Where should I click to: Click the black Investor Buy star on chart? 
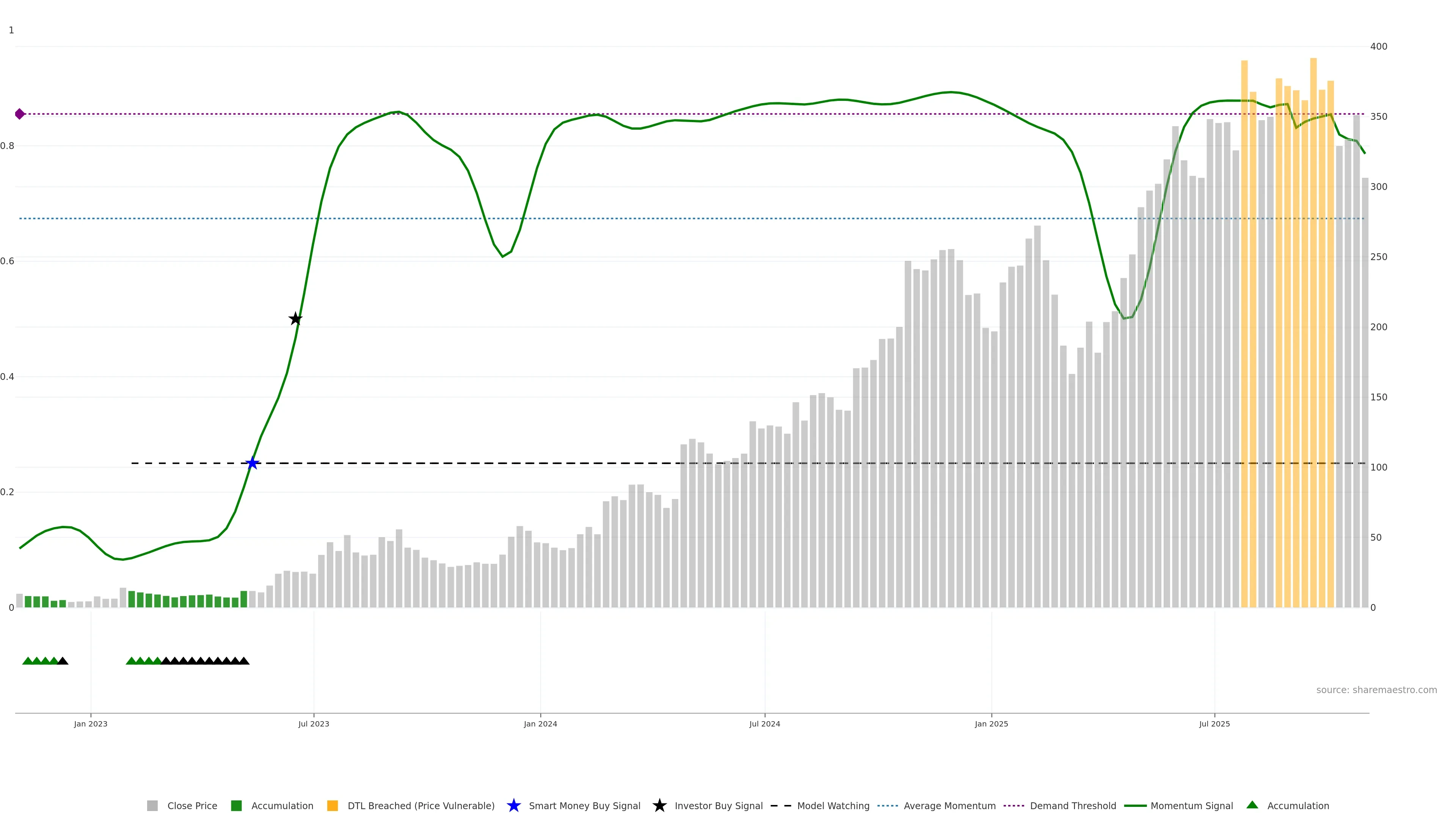[x=295, y=319]
